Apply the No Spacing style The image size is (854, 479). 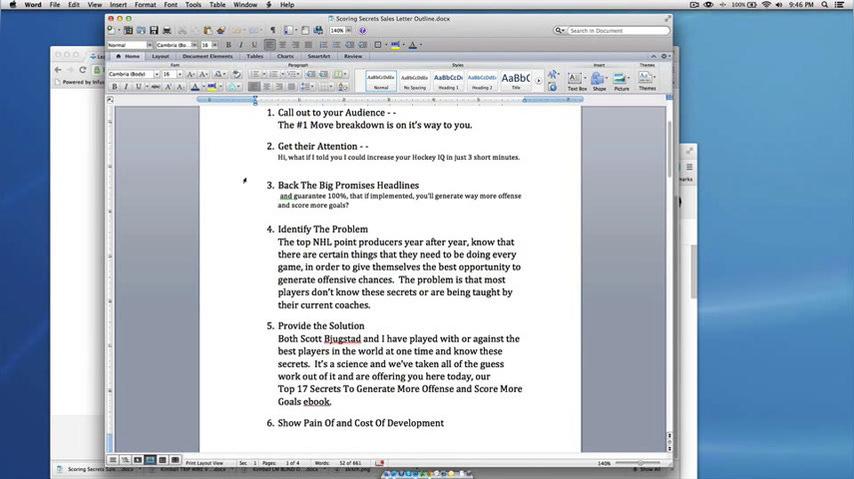point(415,80)
